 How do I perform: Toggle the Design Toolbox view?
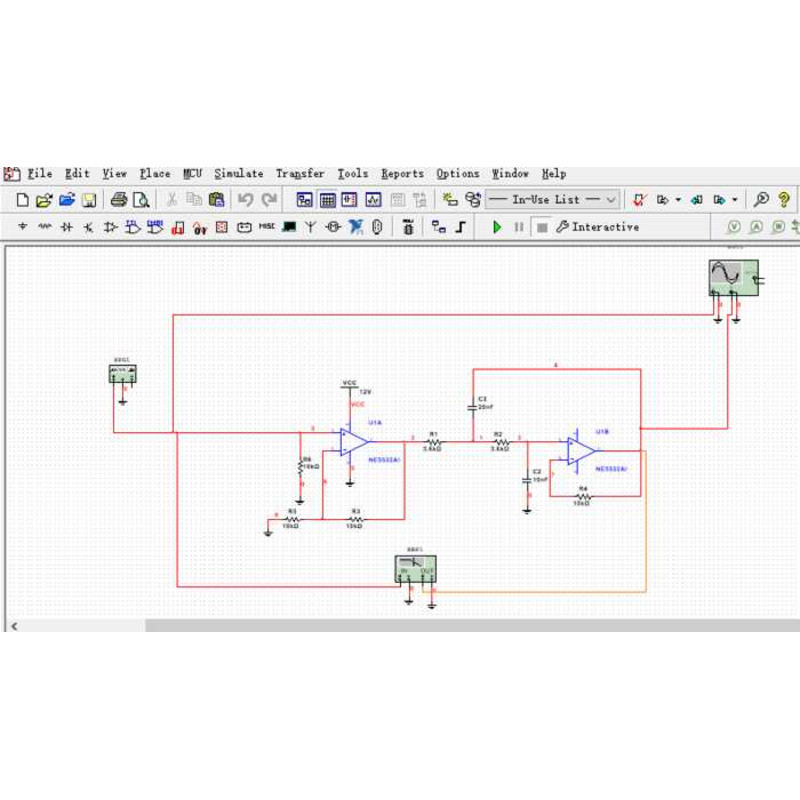click(305, 199)
